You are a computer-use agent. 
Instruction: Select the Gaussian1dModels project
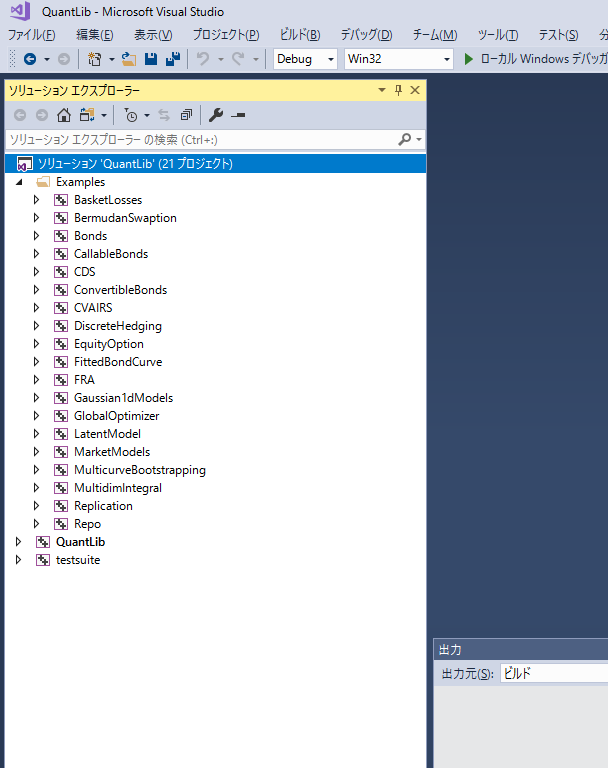[123, 398]
